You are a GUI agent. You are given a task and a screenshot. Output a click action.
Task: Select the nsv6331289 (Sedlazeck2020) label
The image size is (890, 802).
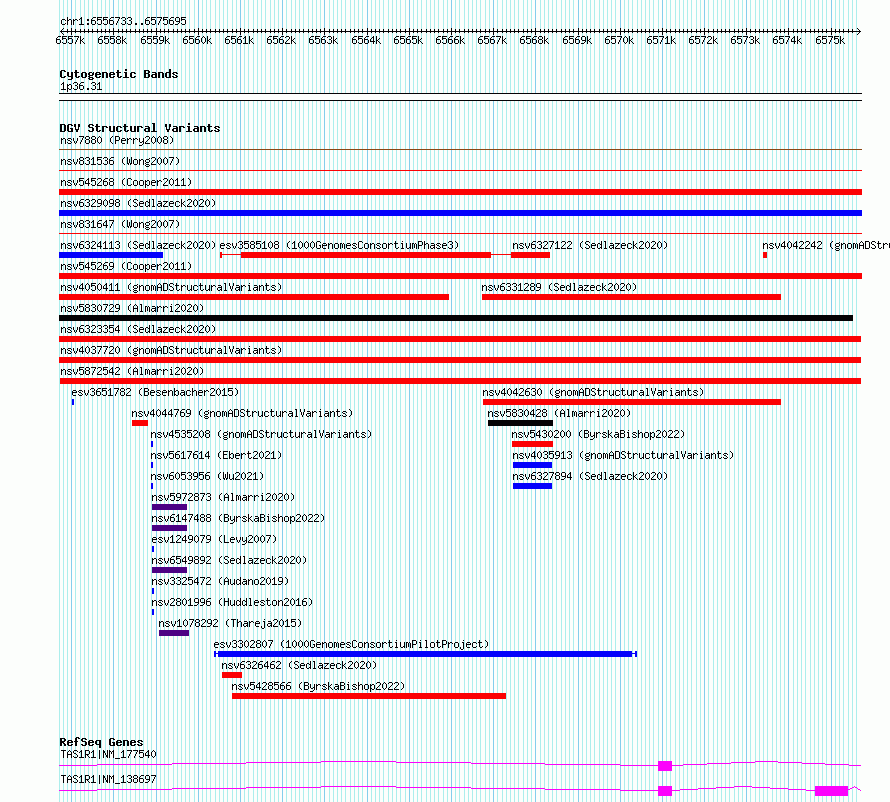click(559, 287)
